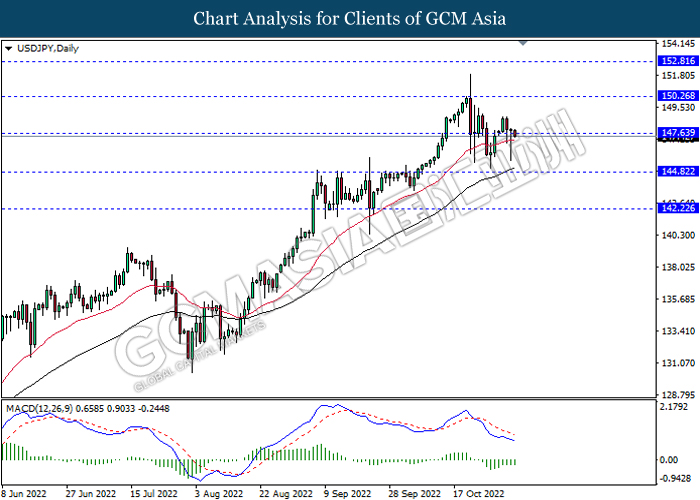Click the 133.410 price axis value
700x500 pixels.
(x=678, y=331)
